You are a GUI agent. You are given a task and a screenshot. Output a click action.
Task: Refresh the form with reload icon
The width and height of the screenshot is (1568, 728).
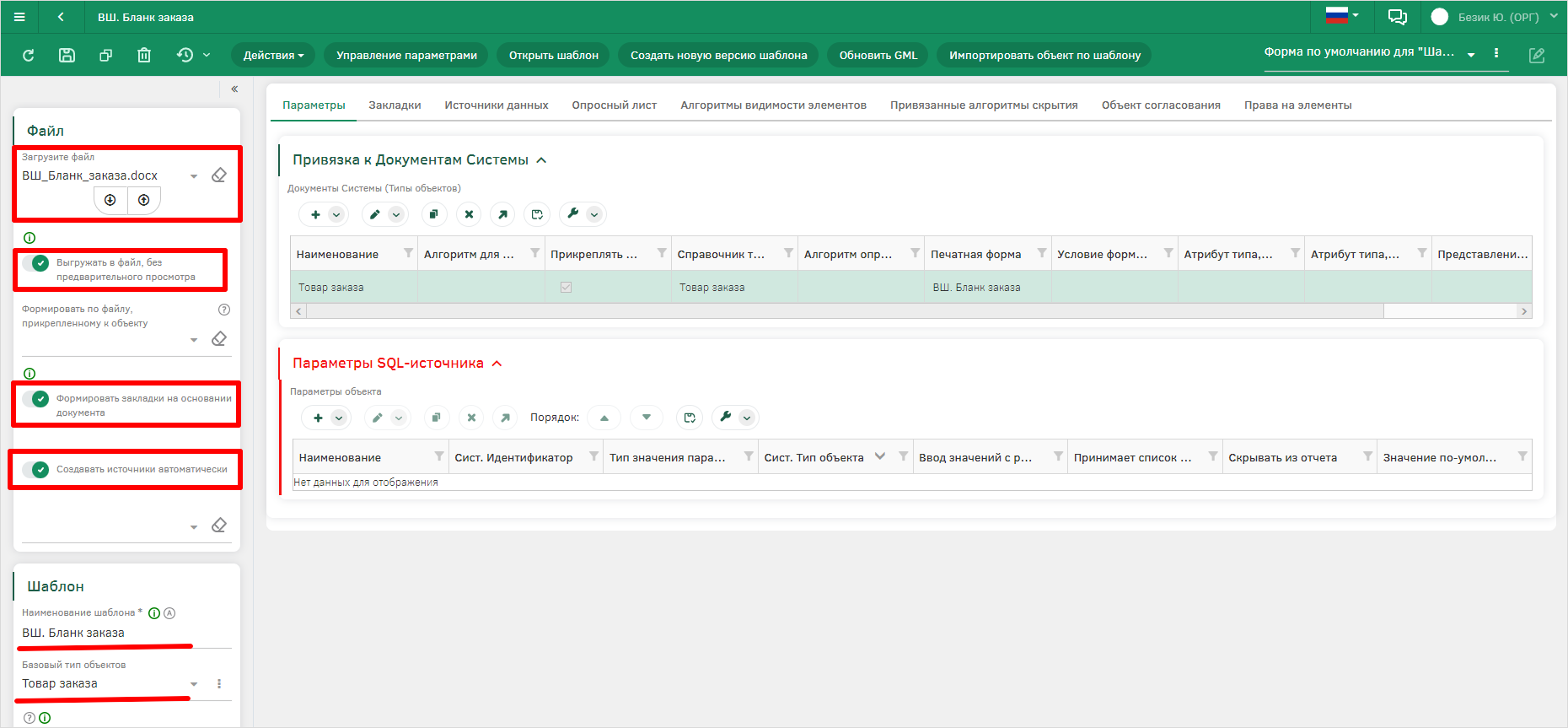[x=29, y=55]
